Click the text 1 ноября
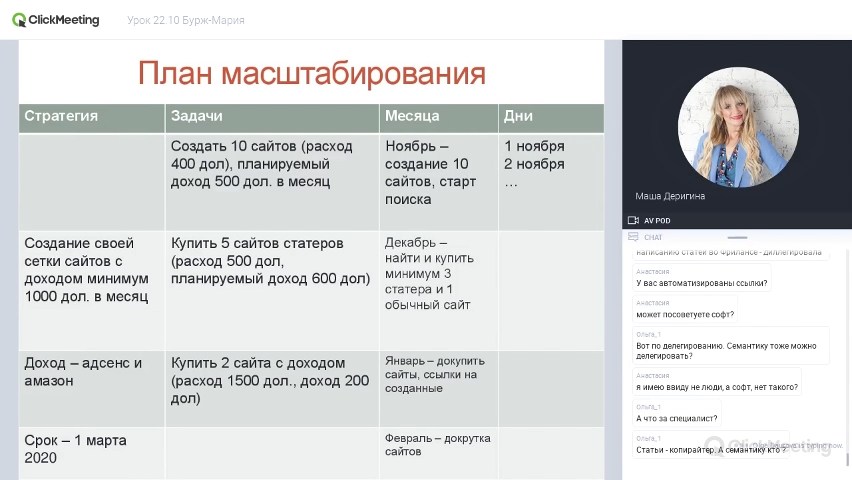 [x=534, y=146]
